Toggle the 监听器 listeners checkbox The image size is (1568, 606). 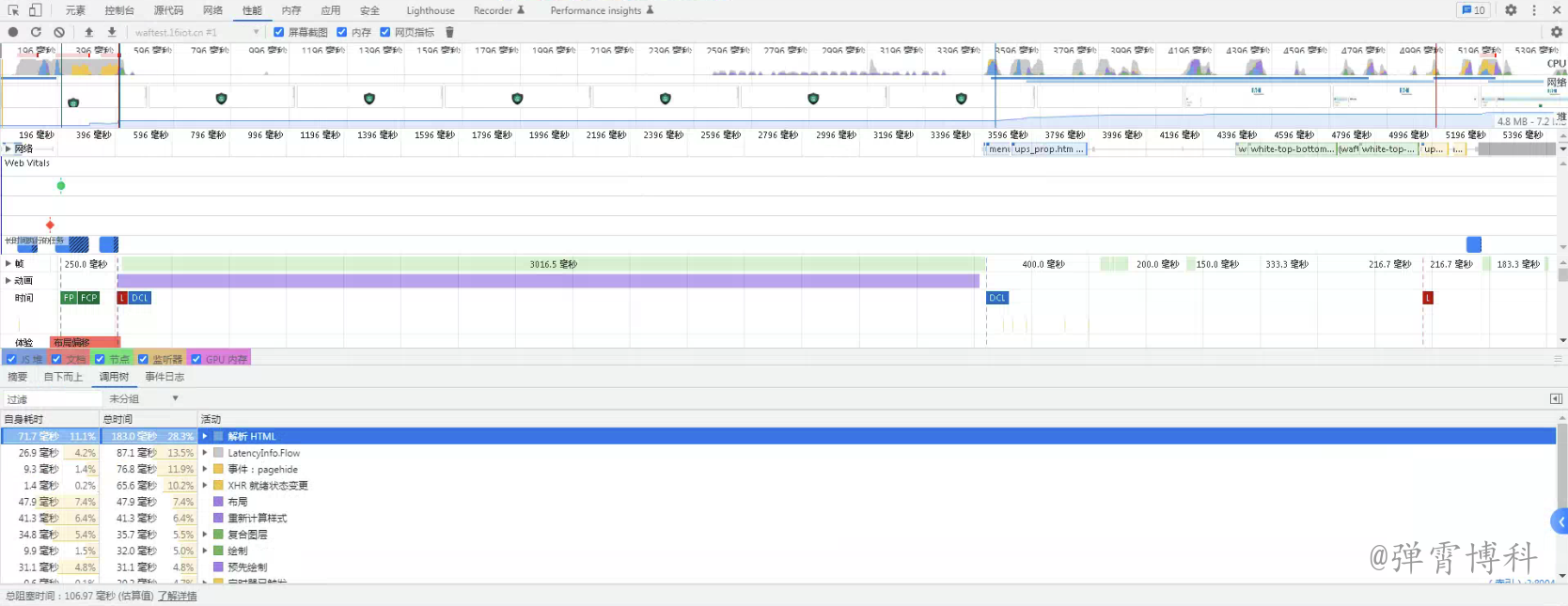click(x=143, y=359)
